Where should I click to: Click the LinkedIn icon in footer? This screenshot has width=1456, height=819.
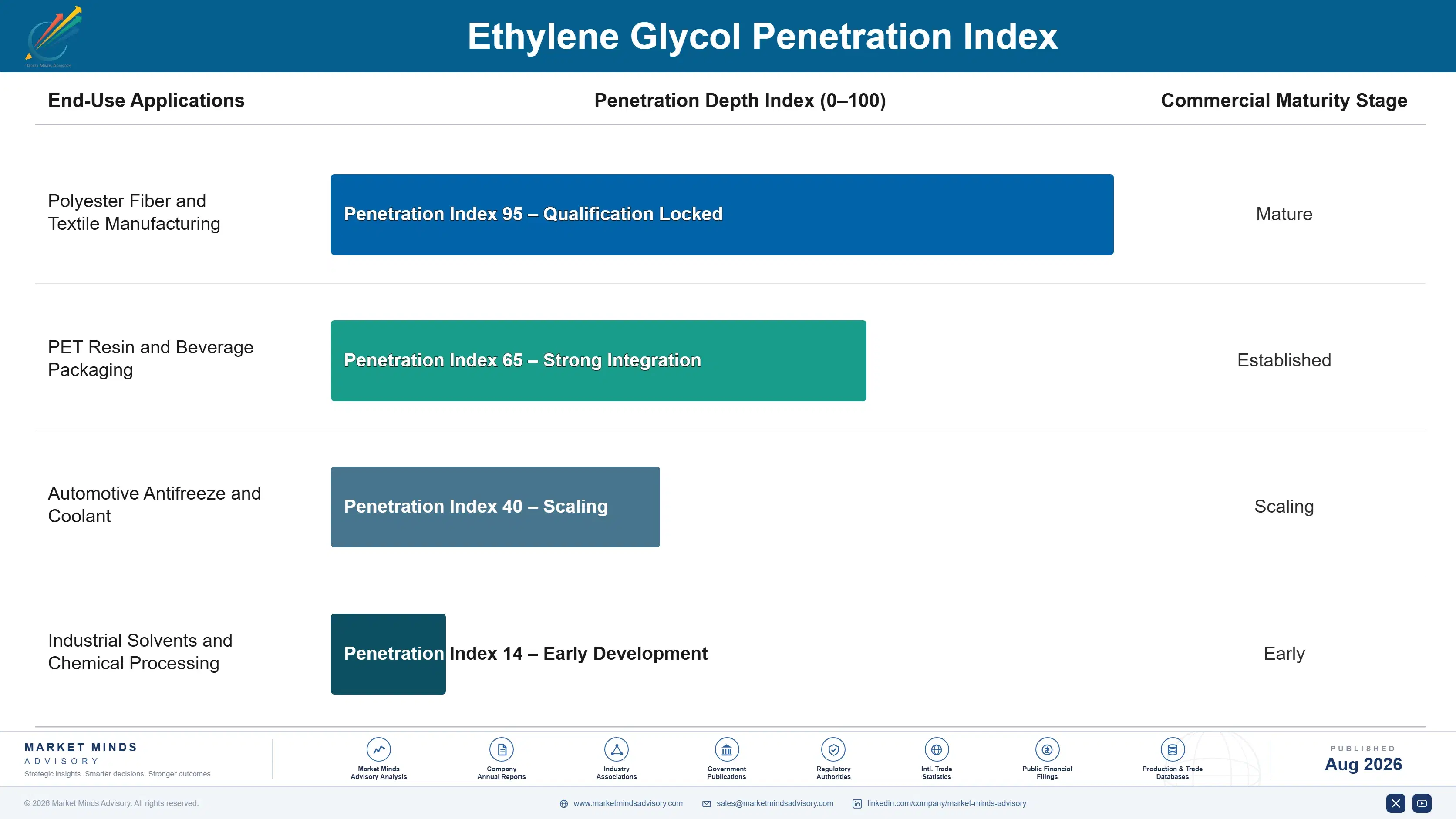(x=857, y=804)
